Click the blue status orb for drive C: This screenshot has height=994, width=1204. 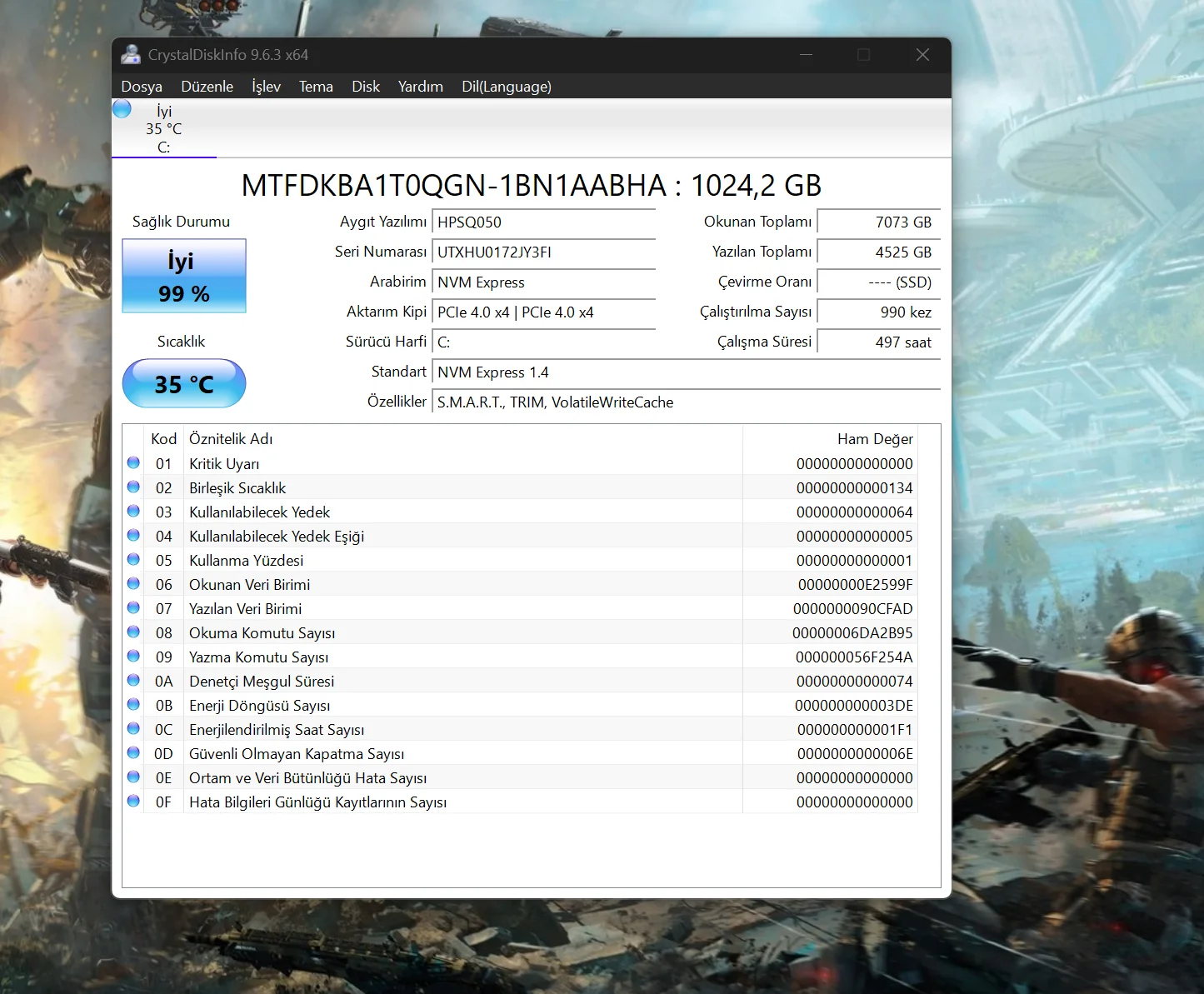tap(122, 109)
